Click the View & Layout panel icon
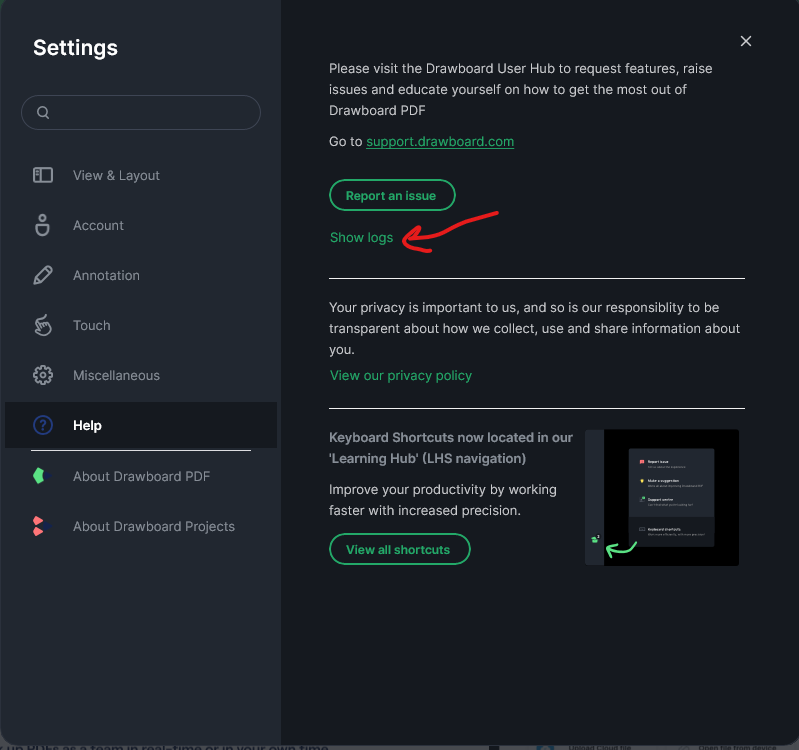The height and width of the screenshot is (750, 799). point(43,175)
